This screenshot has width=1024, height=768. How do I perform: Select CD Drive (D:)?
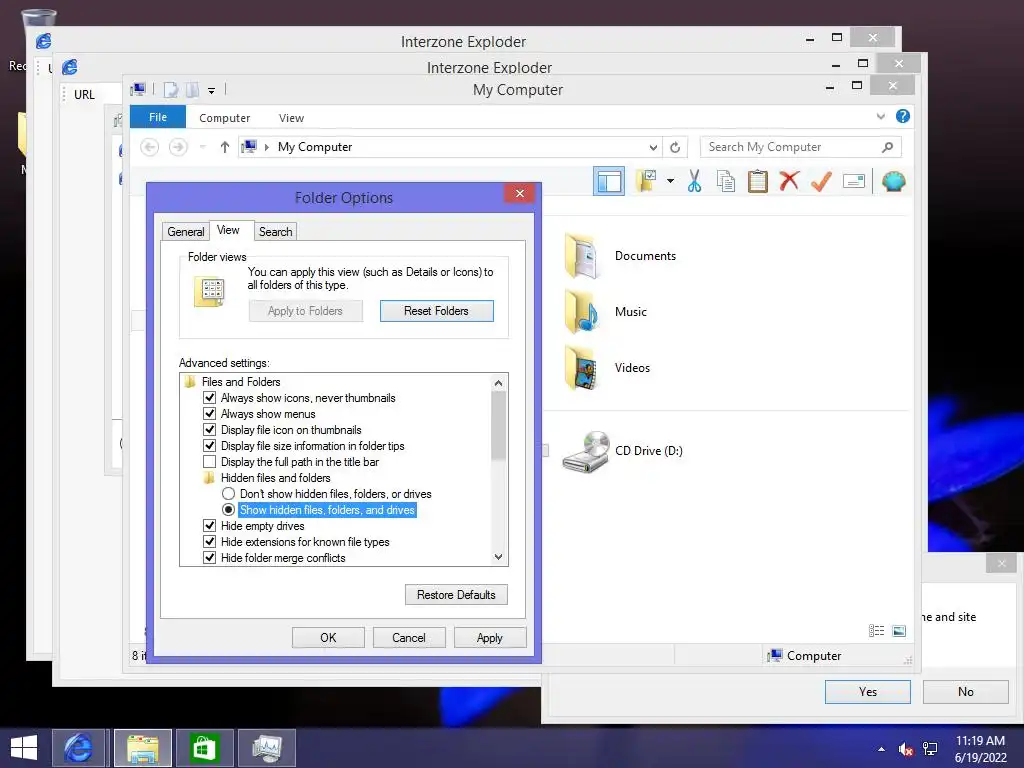(x=623, y=451)
